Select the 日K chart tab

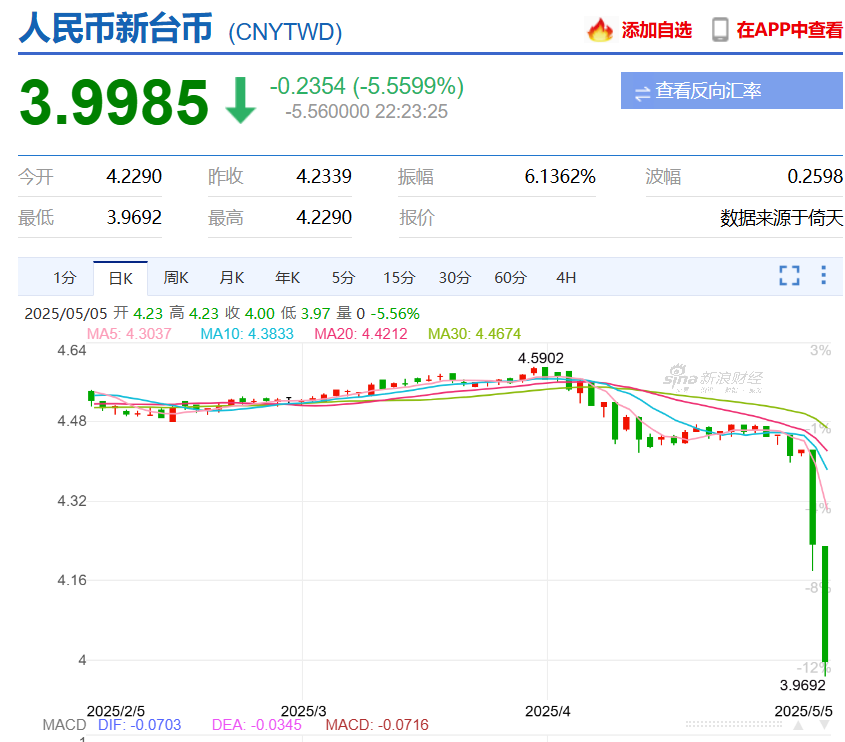pos(120,278)
